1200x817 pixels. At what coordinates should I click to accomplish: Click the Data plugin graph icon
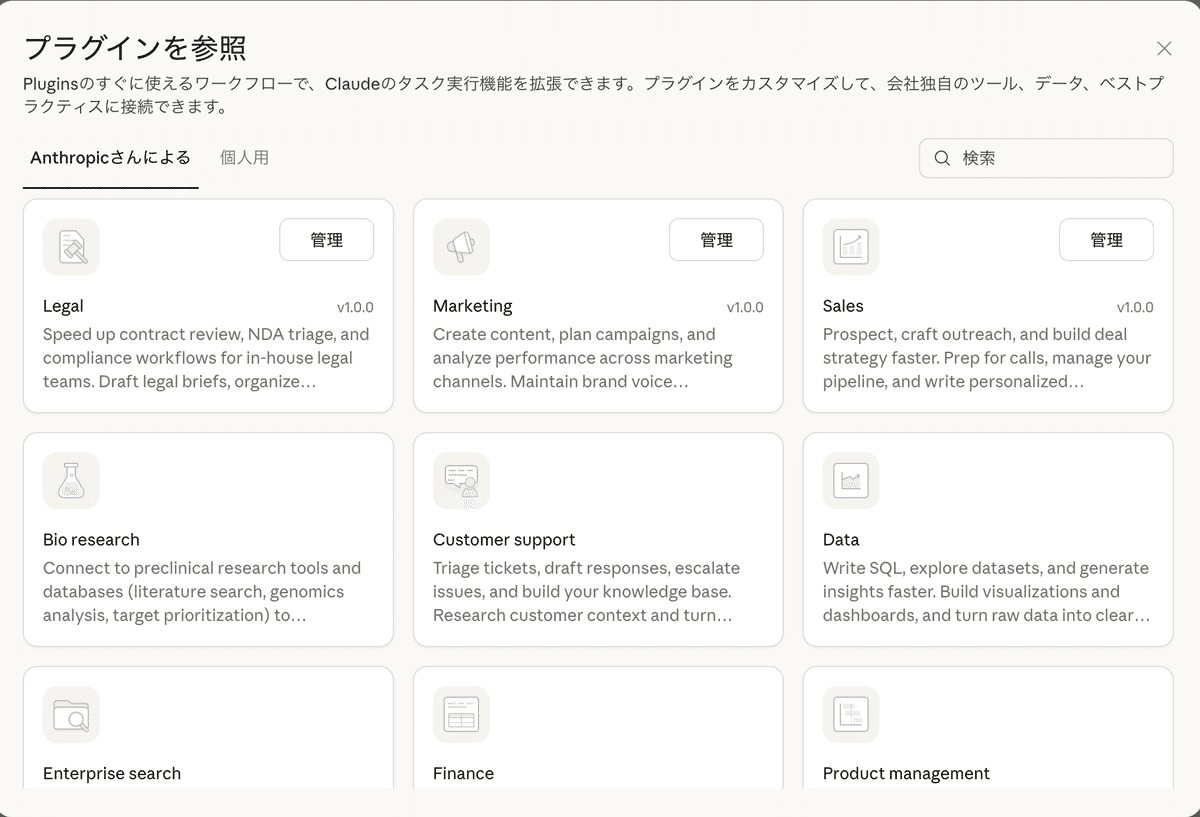851,481
